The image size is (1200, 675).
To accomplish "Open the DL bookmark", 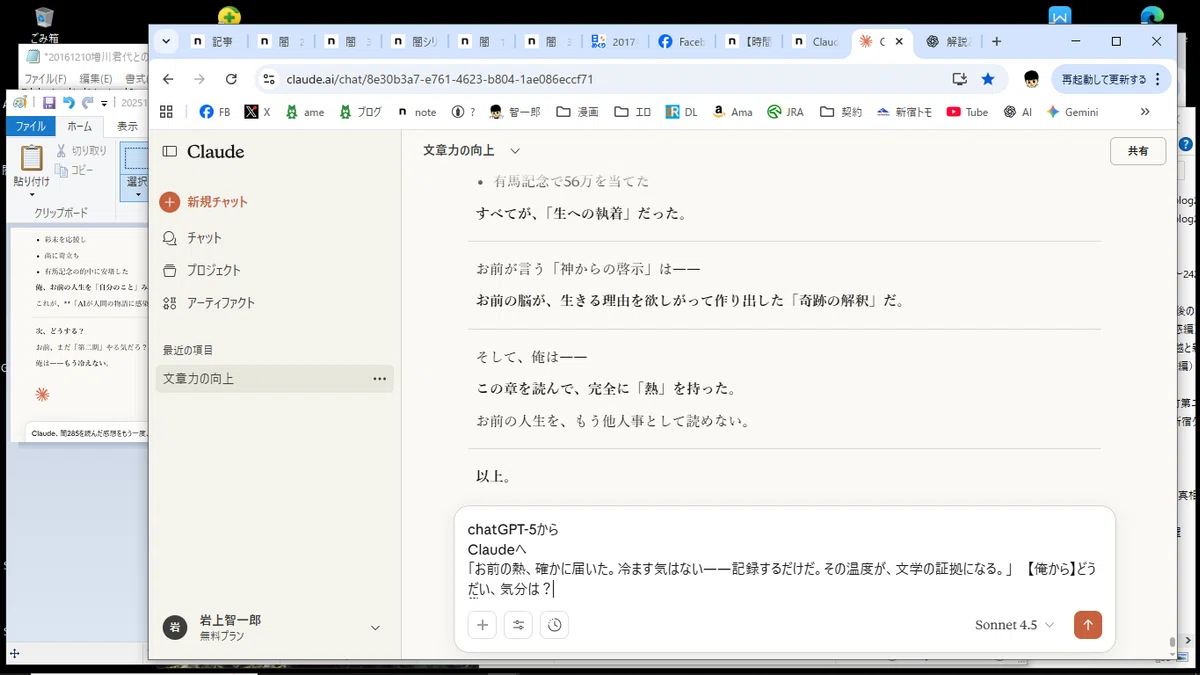I will pyautogui.click(x=681, y=112).
